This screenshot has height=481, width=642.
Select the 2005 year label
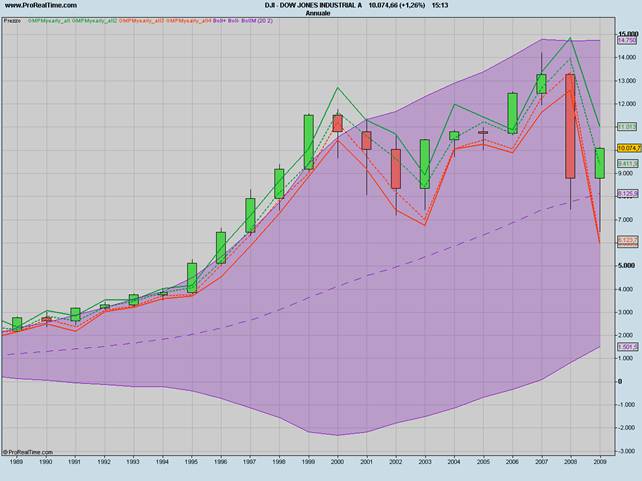[483, 462]
